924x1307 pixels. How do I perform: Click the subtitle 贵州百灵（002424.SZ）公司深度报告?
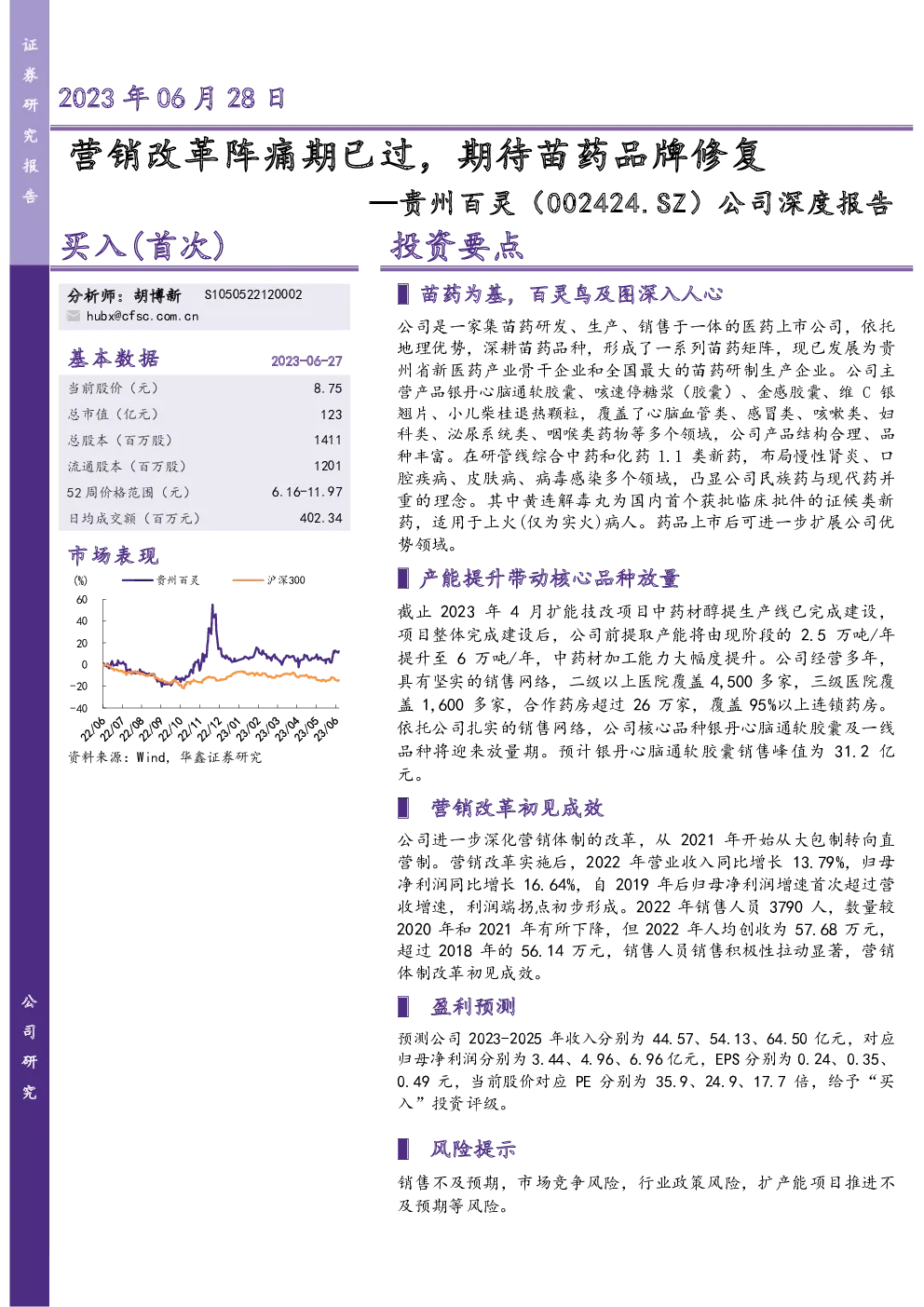point(646,203)
